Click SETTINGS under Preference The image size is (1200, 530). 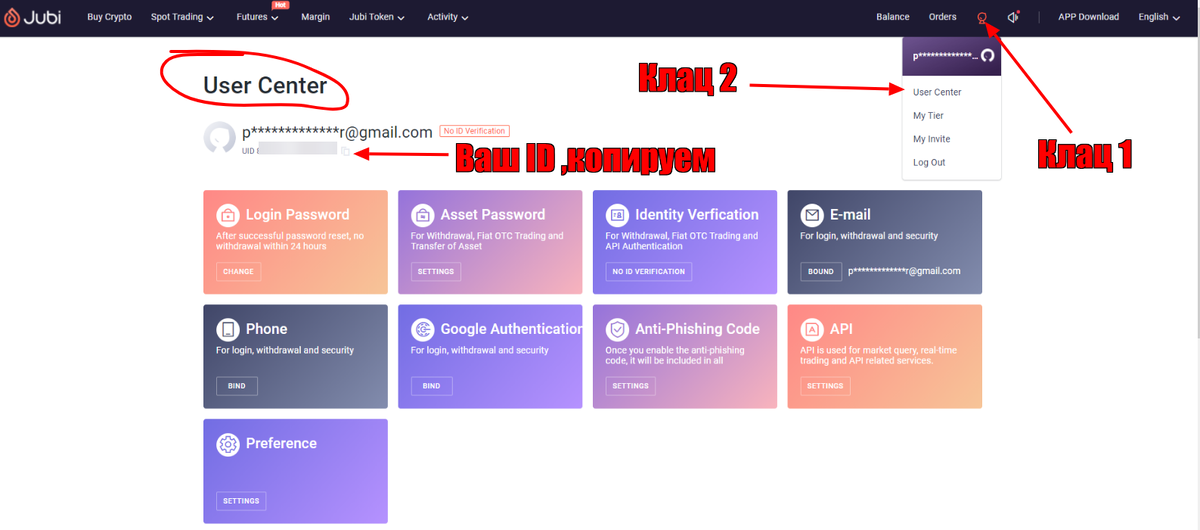point(241,501)
